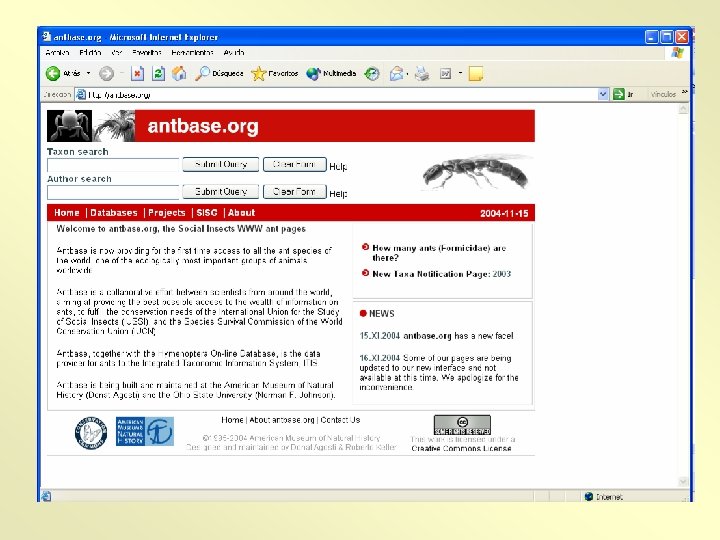720x540 pixels.
Task: Click the page icon in address bar
Action: (81, 95)
